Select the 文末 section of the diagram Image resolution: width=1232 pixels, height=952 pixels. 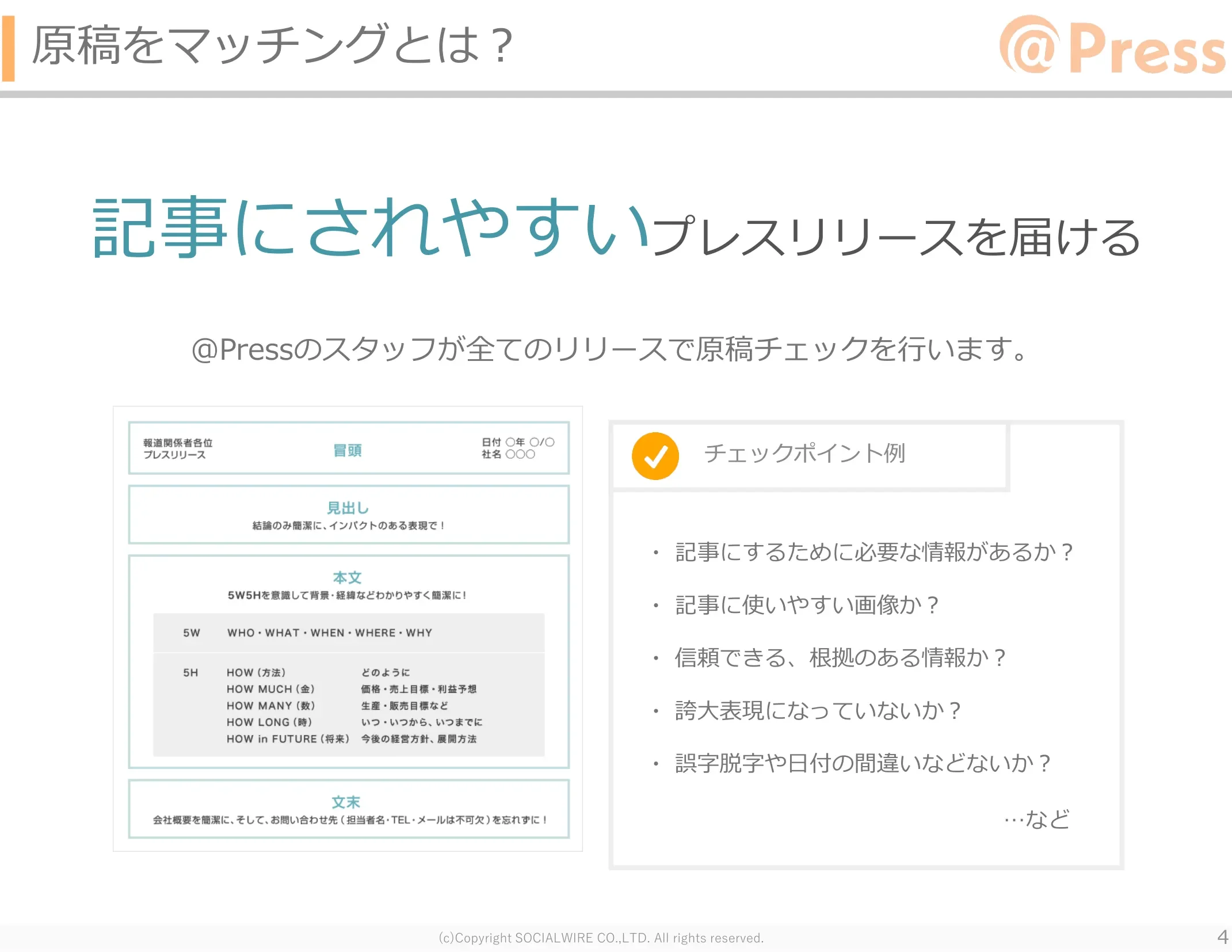point(348,809)
